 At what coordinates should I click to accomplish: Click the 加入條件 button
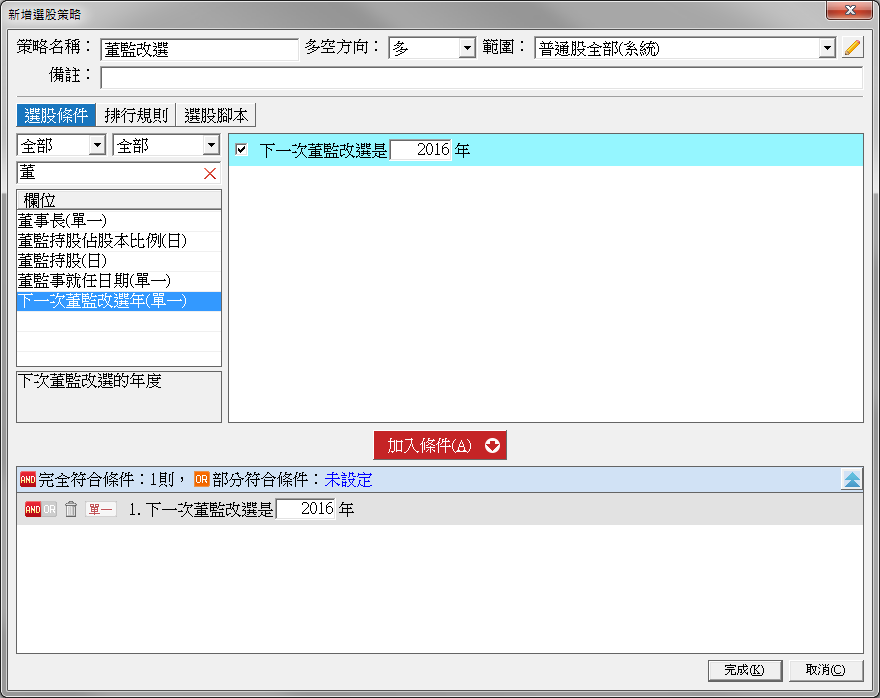pyautogui.click(x=440, y=446)
